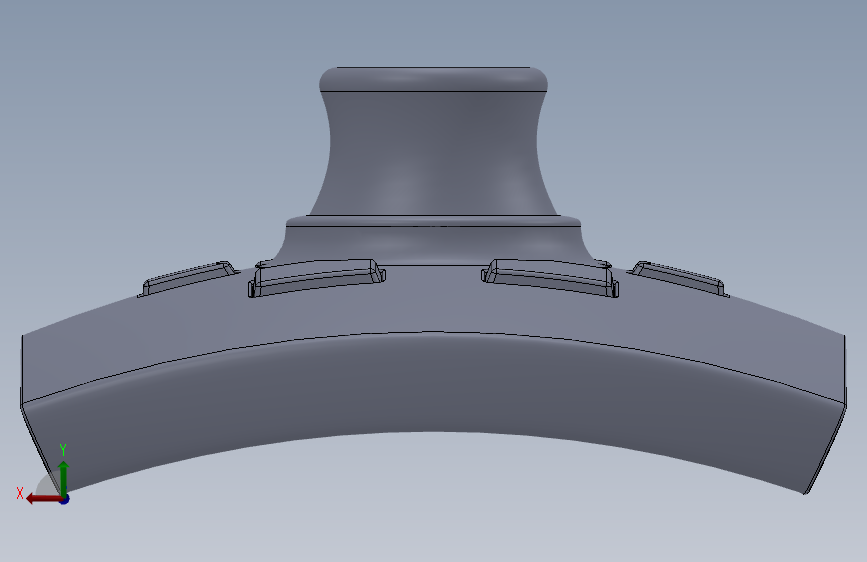Select the leftmost raised tab on the ring
This screenshot has width=867, height=562.
point(188,278)
